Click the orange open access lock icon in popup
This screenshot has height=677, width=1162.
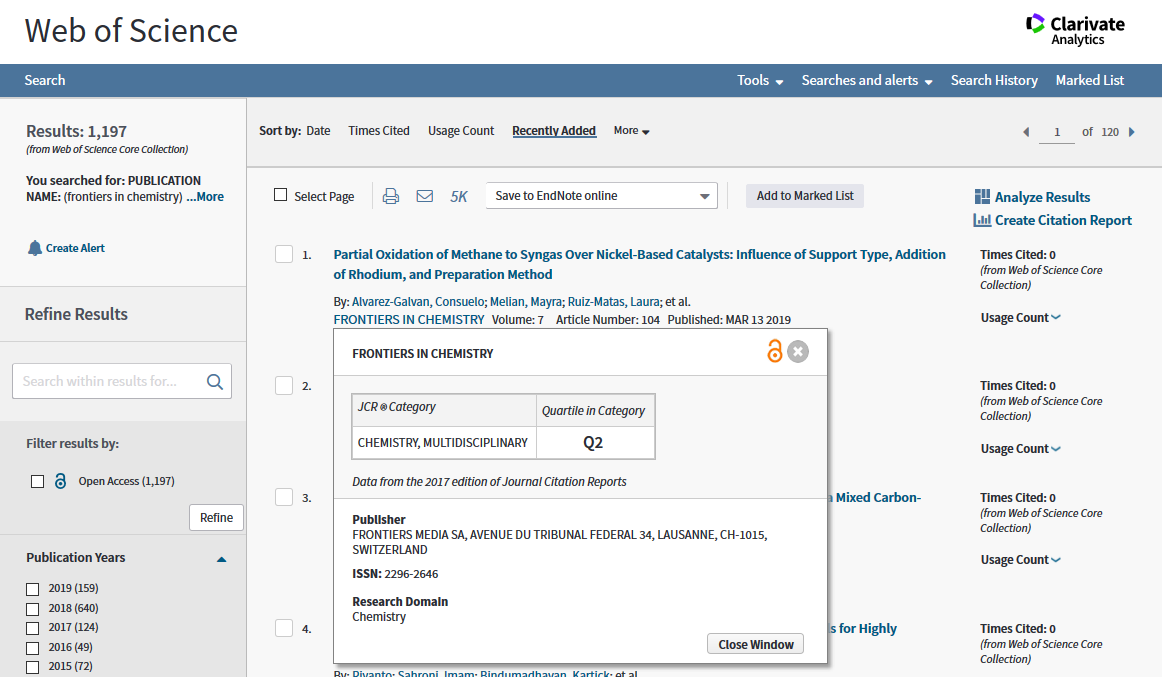(x=774, y=351)
